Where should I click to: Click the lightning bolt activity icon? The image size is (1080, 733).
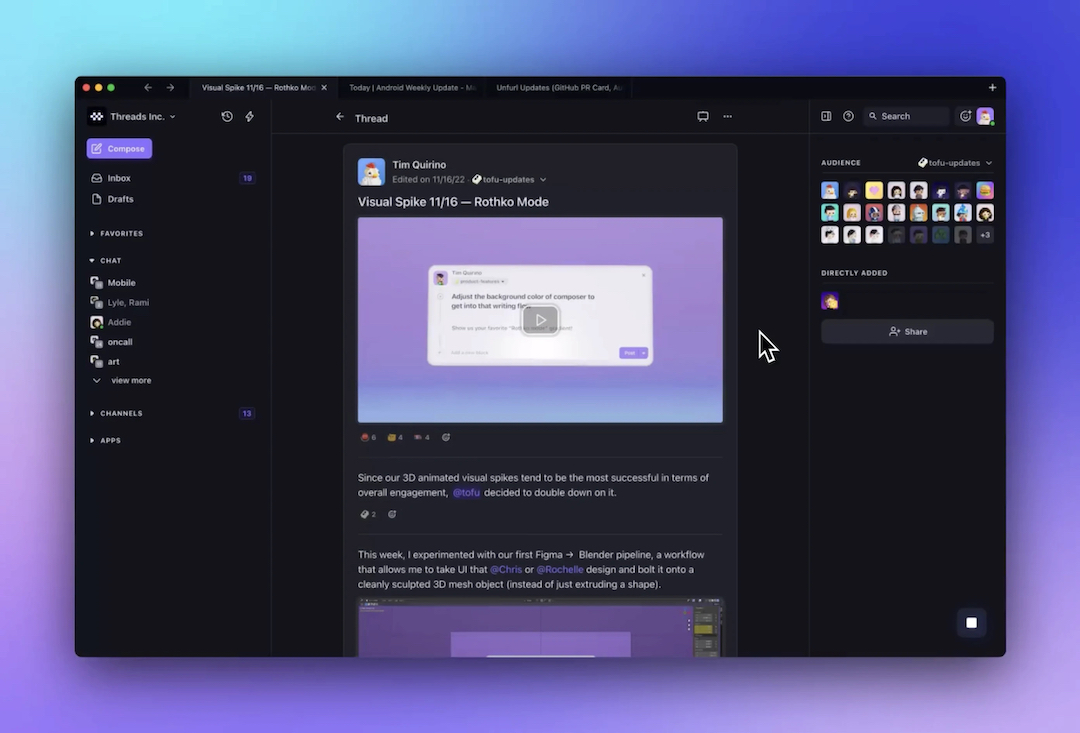click(x=250, y=117)
